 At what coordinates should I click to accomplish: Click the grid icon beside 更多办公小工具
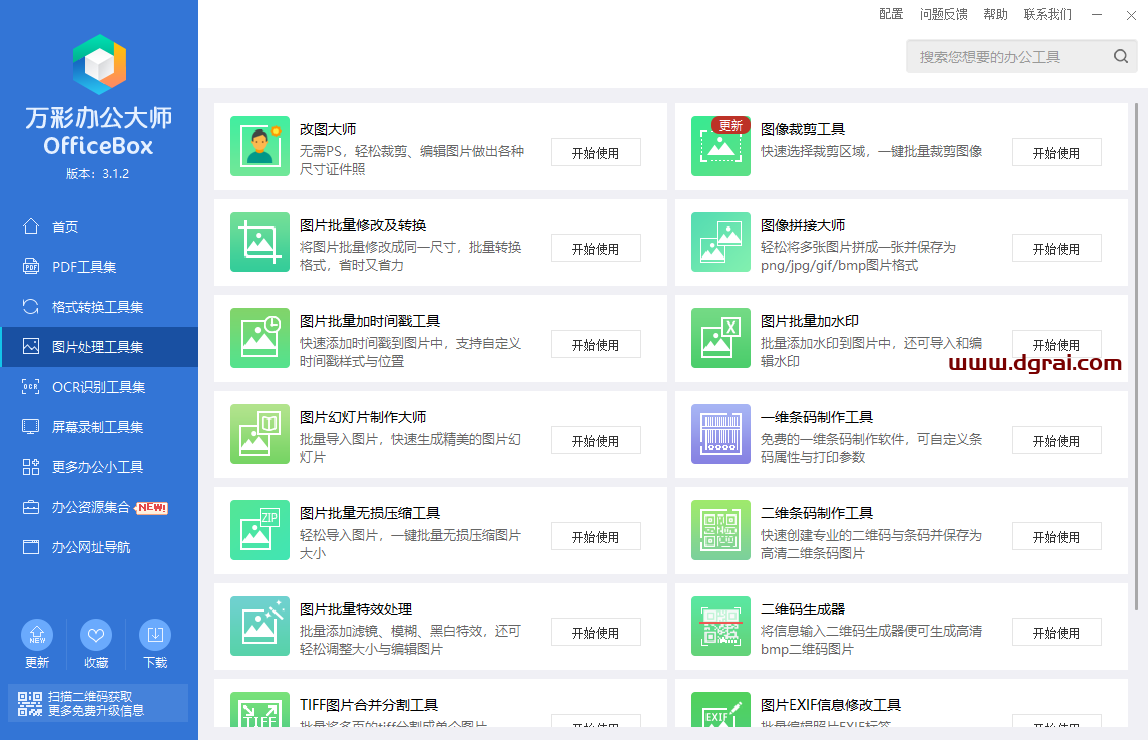(x=31, y=466)
